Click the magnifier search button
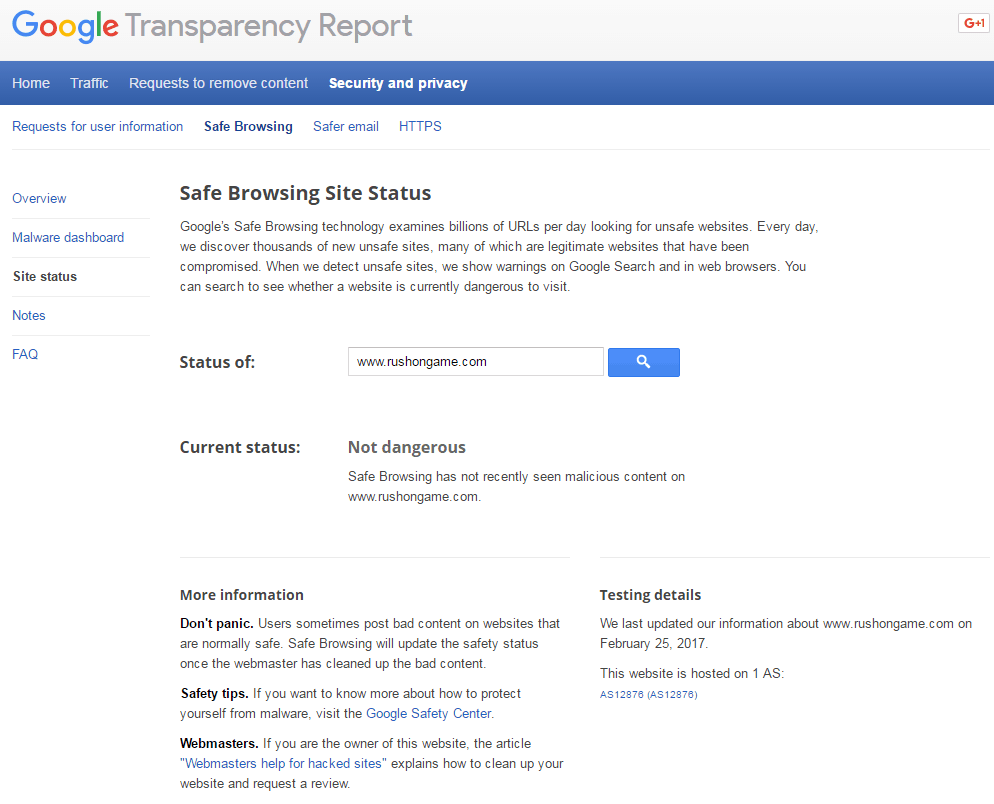The height and width of the screenshot is (804, 994). coord(643,362)
